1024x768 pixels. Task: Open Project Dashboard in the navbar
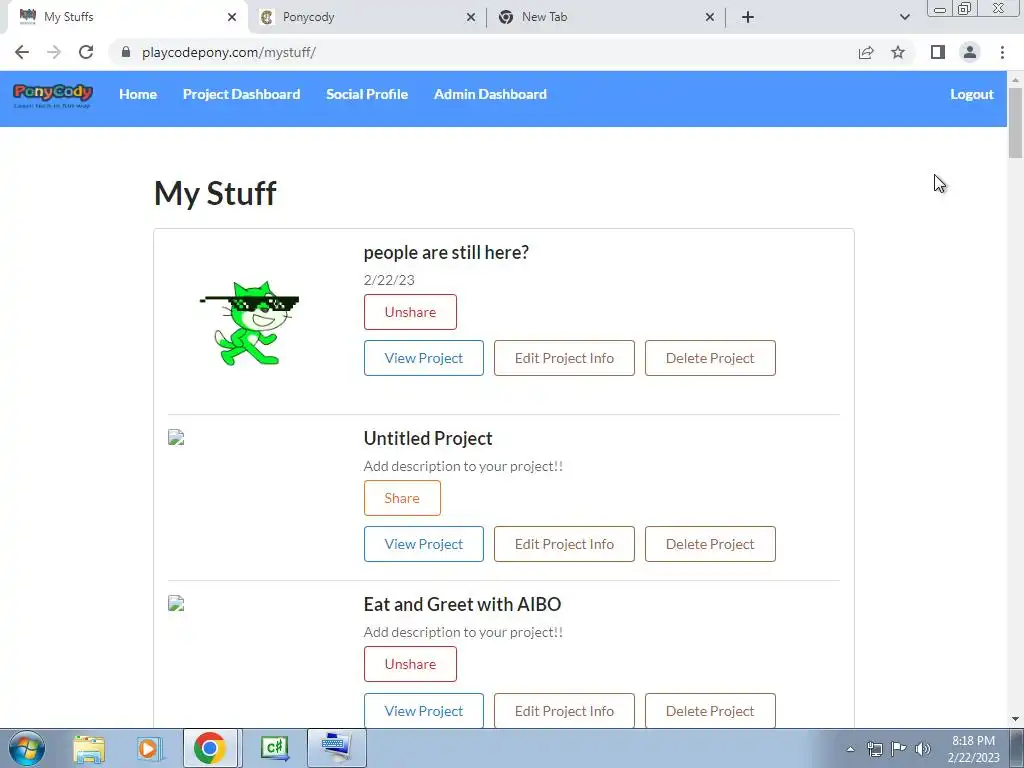coord(242,94)
